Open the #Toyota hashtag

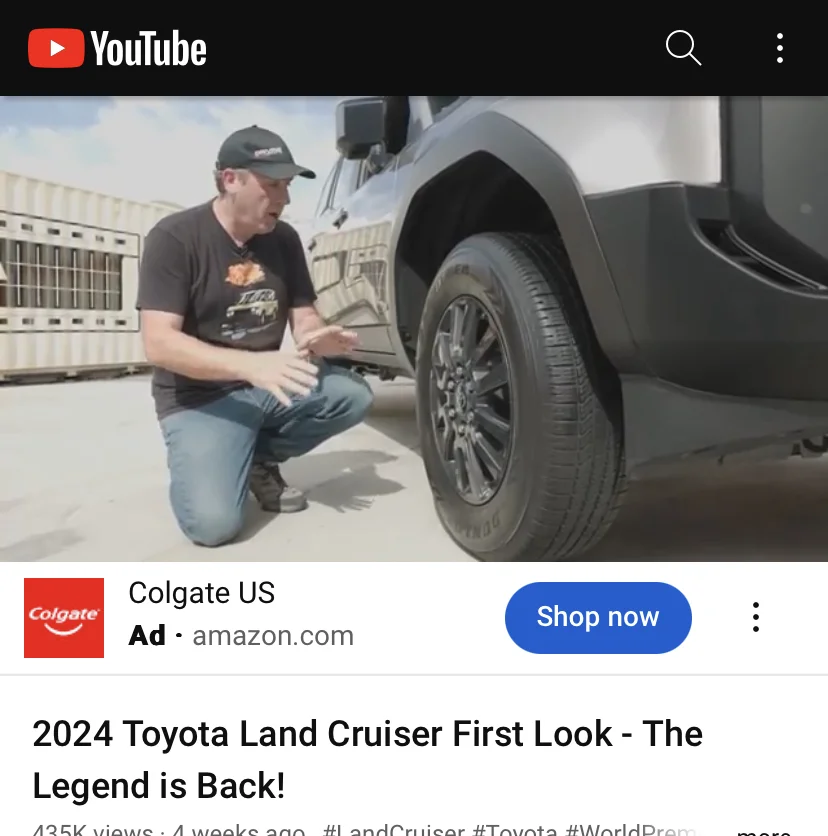point(515,830)
